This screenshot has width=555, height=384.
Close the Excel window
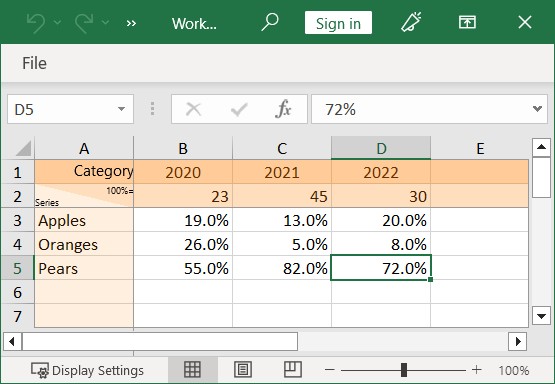pyautogui.click(x=525, y=22)
